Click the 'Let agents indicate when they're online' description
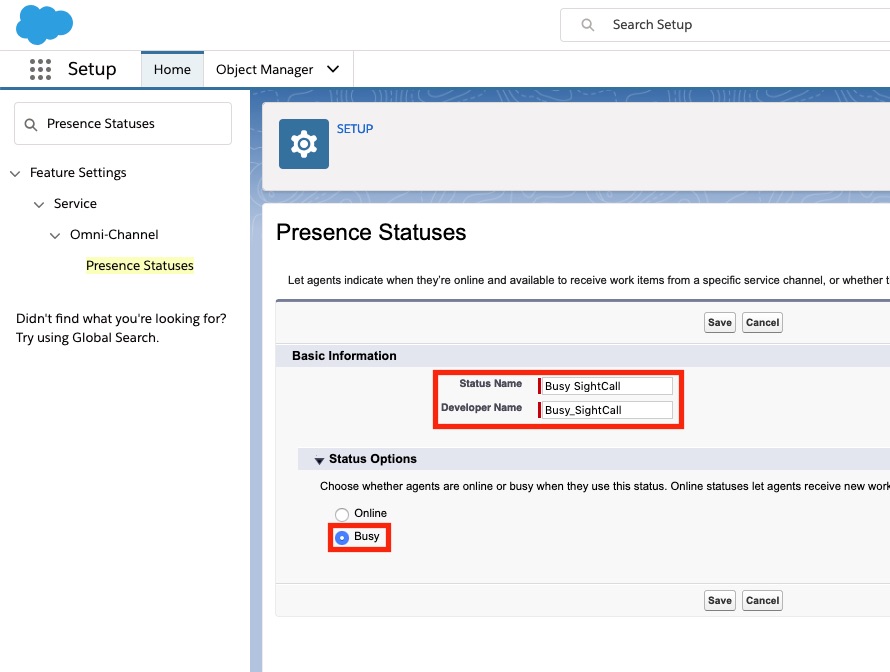Screen dimensions: 890x672 pyautogui.click(x=589, y=280)
